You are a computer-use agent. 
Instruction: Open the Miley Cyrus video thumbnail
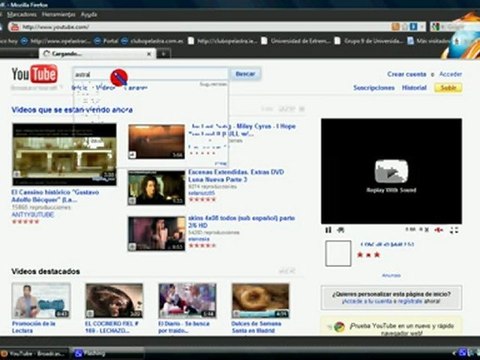click(156, 141)
